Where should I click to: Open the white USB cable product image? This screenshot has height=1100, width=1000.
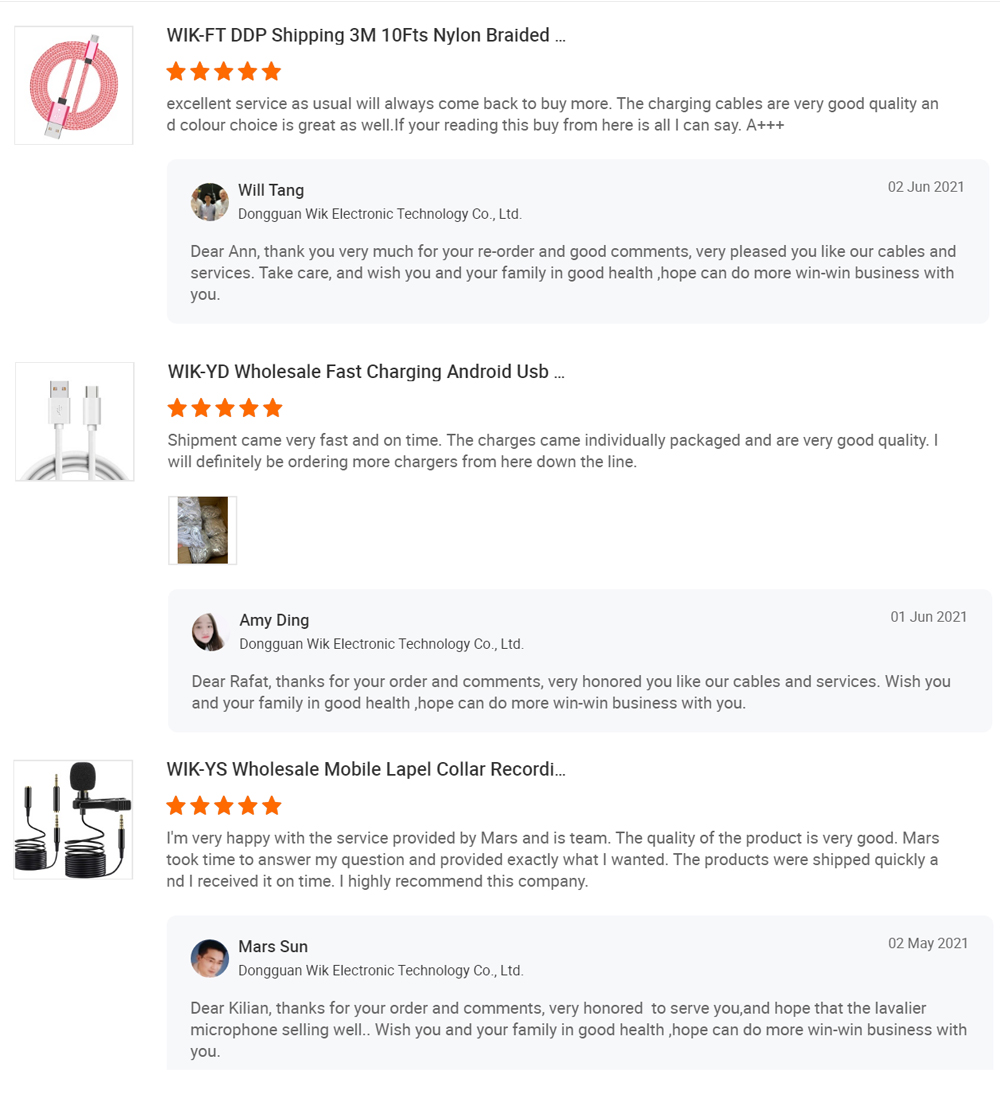75,422
